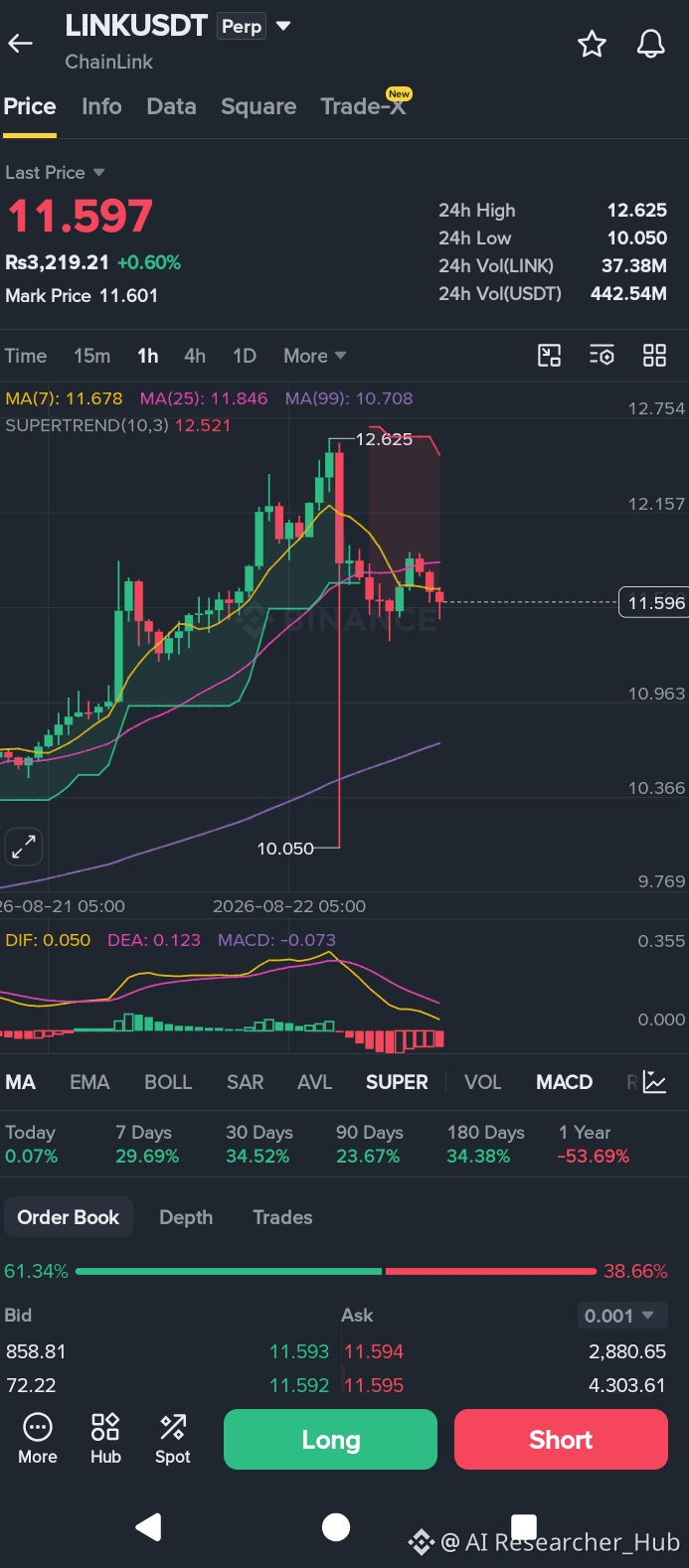
Task: Open the Depth tab
Action: 186,1217
